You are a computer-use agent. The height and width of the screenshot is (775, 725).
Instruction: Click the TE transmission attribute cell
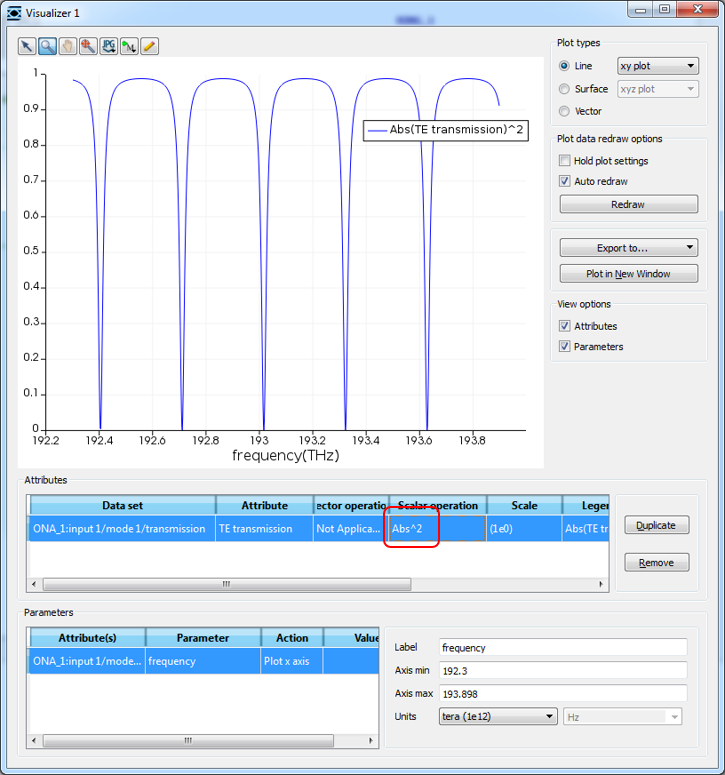[x=264, y=528]
